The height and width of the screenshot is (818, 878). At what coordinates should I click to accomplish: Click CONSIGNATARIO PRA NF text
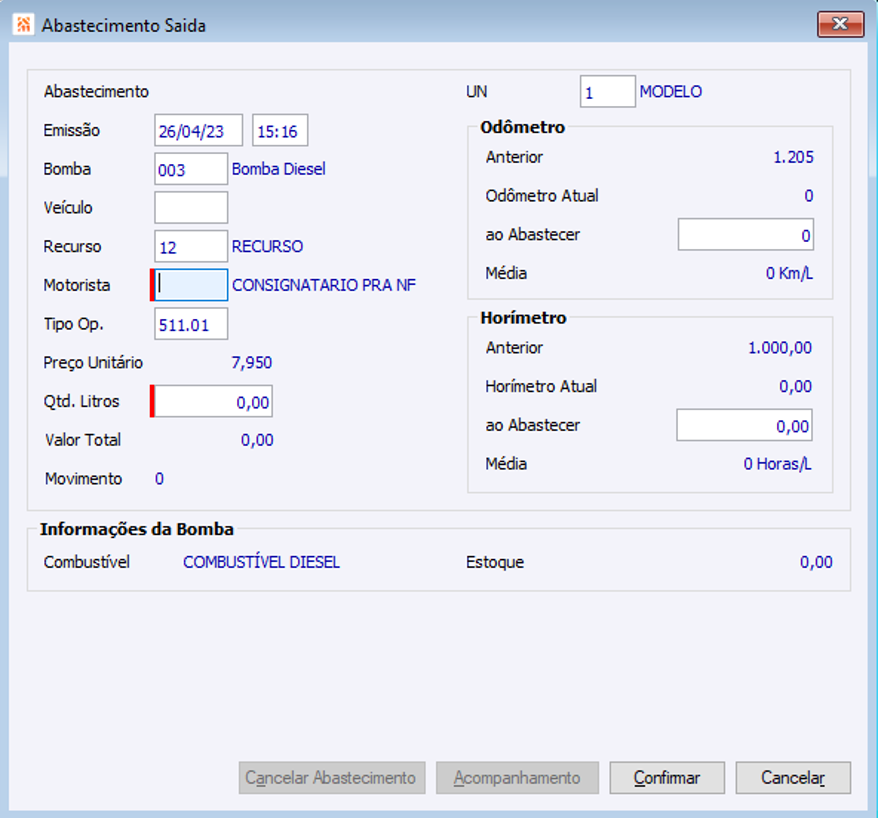[324, 285]
